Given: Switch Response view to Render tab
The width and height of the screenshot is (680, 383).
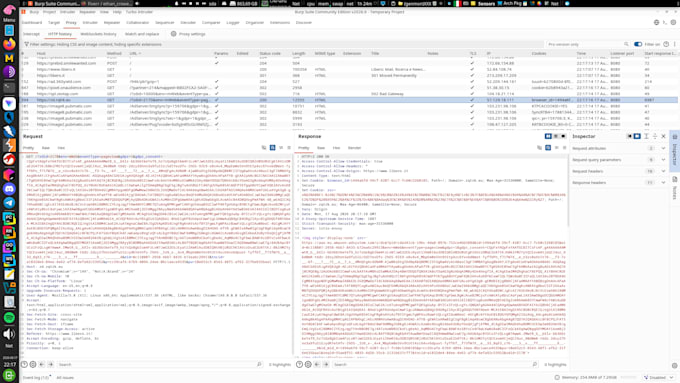Looking at the screenshot, I should 354,148.
